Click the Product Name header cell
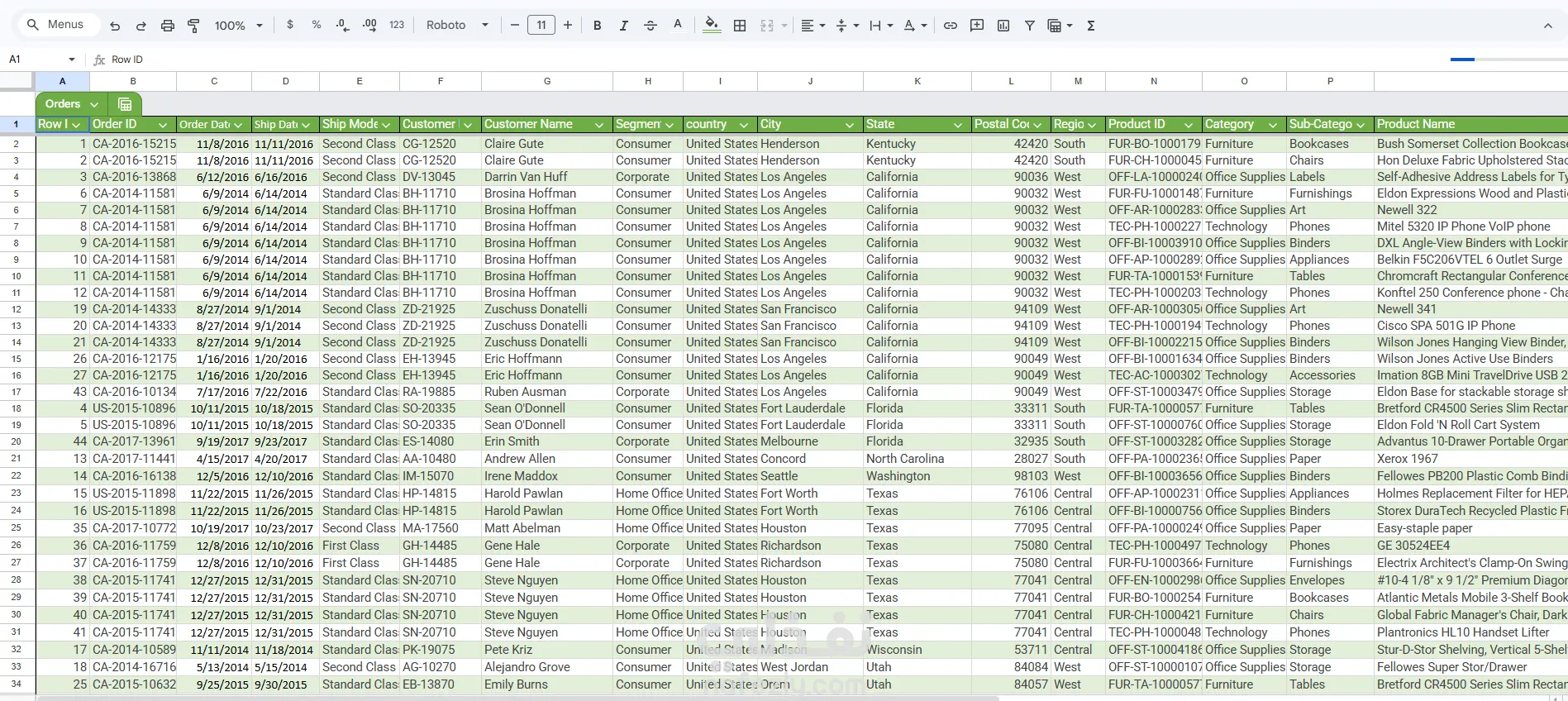Viewport: 1568px width, 701px height. coord(1470,125)
